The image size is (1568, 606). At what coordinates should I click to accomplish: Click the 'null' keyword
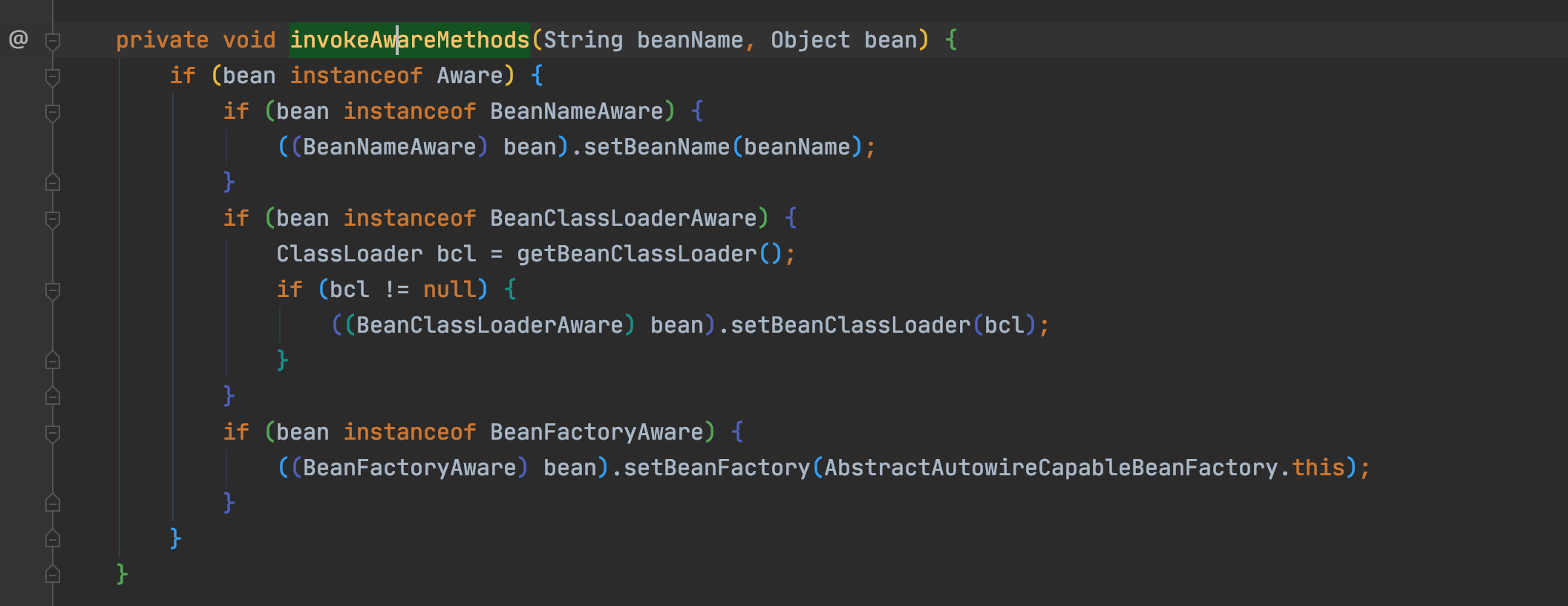(x=450, y=289)
